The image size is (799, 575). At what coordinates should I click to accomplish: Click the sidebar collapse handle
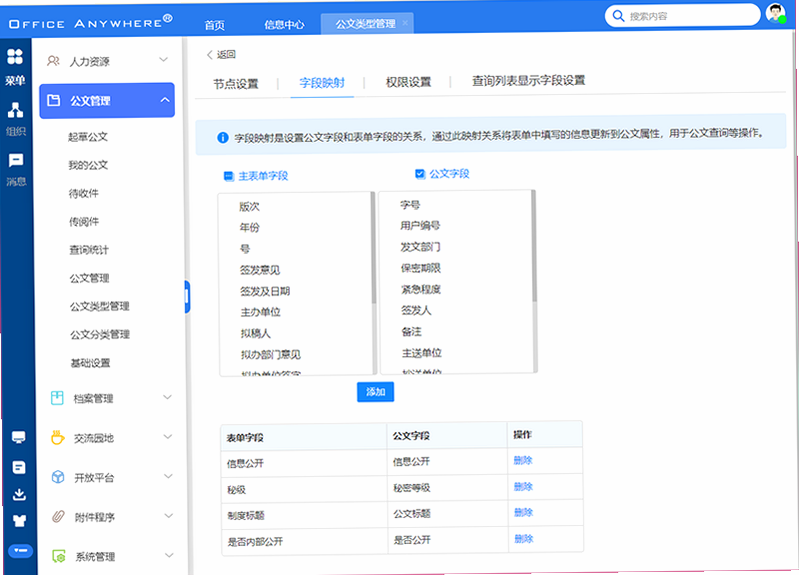pos(187,296)
